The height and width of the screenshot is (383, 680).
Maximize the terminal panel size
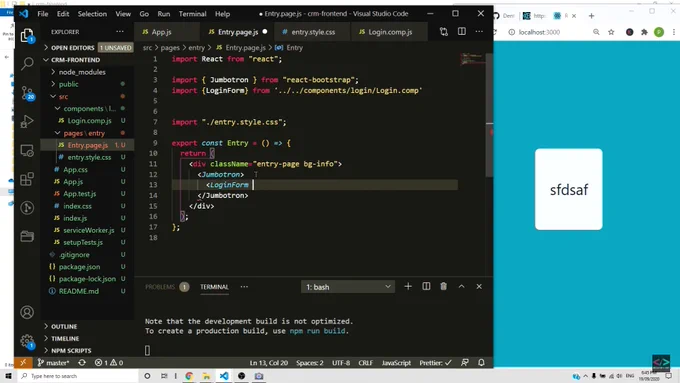461,287
